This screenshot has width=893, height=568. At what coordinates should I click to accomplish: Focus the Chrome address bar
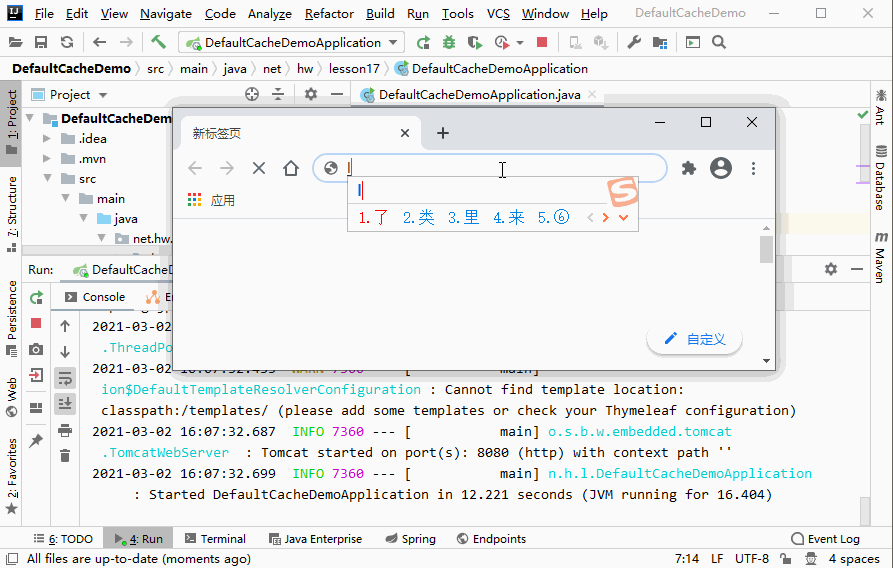coord(490,168)
